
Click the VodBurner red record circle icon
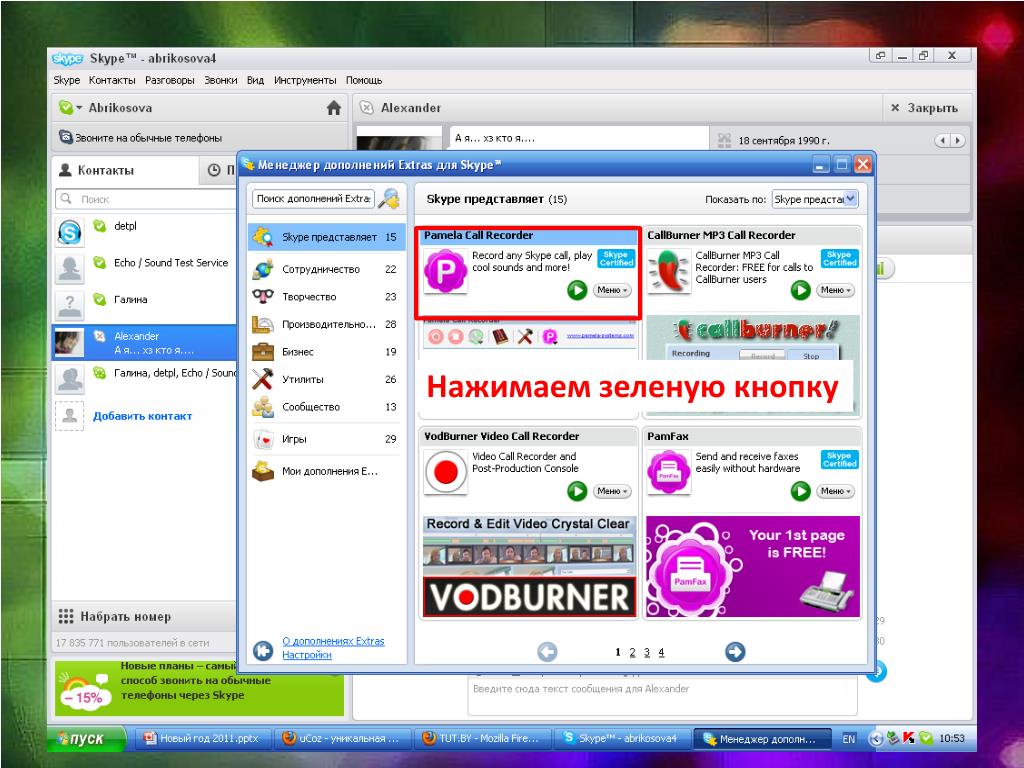(445, 472)
